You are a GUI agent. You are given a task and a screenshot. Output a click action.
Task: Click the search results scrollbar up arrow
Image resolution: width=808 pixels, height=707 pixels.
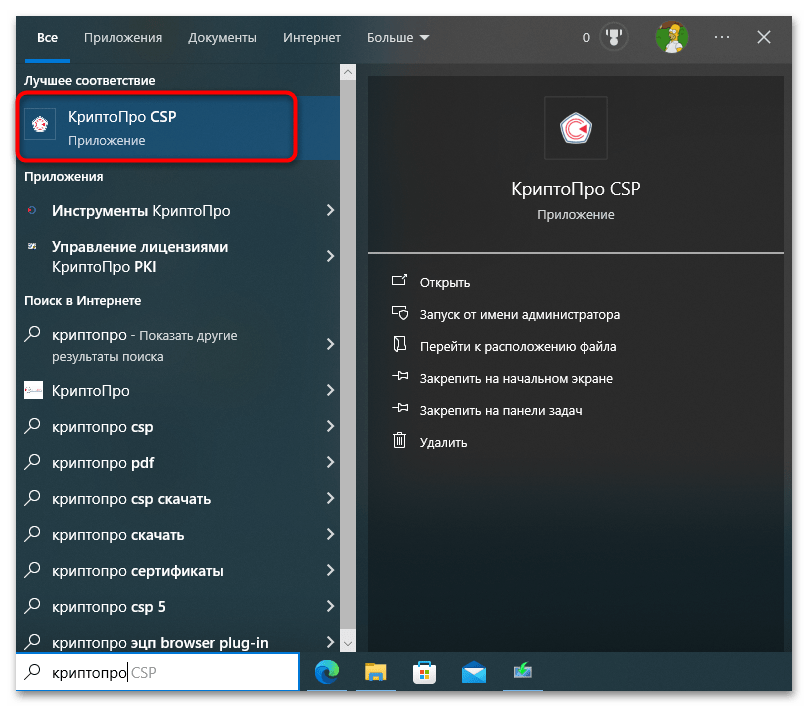[348, 72]
